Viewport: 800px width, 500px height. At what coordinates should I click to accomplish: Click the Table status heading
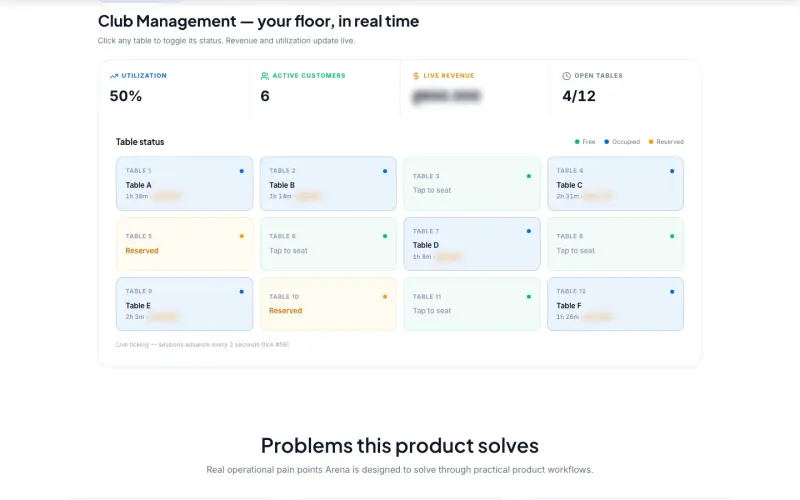140,142
